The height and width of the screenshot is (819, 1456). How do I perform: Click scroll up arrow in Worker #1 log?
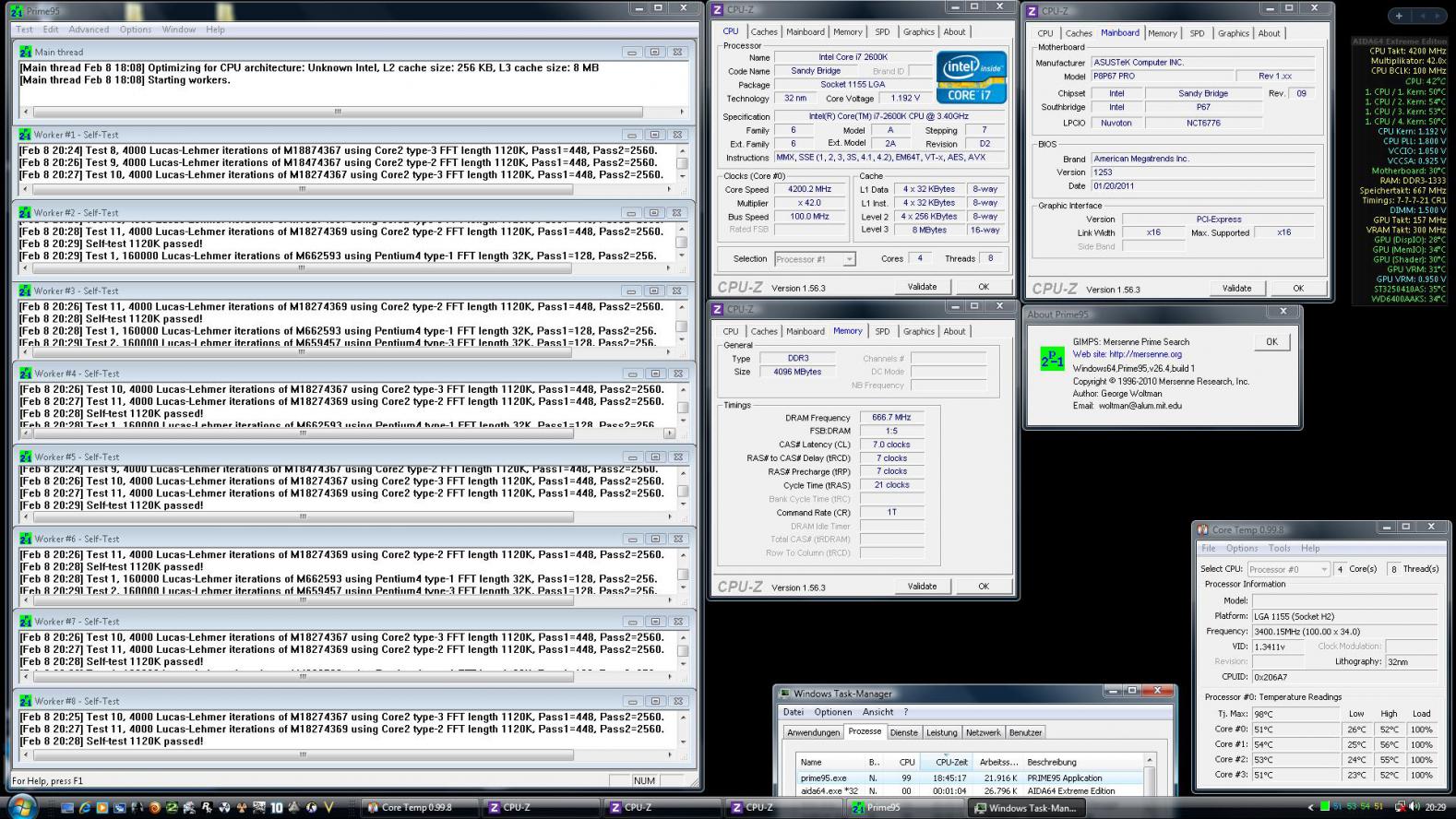(682, 150)
